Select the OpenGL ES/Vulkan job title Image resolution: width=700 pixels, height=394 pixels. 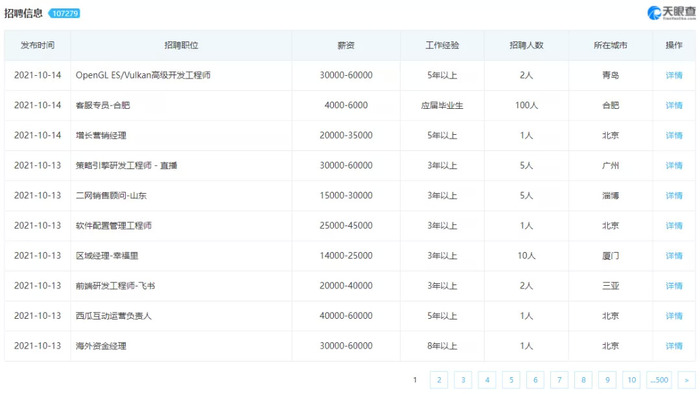(x=143, y=75)
